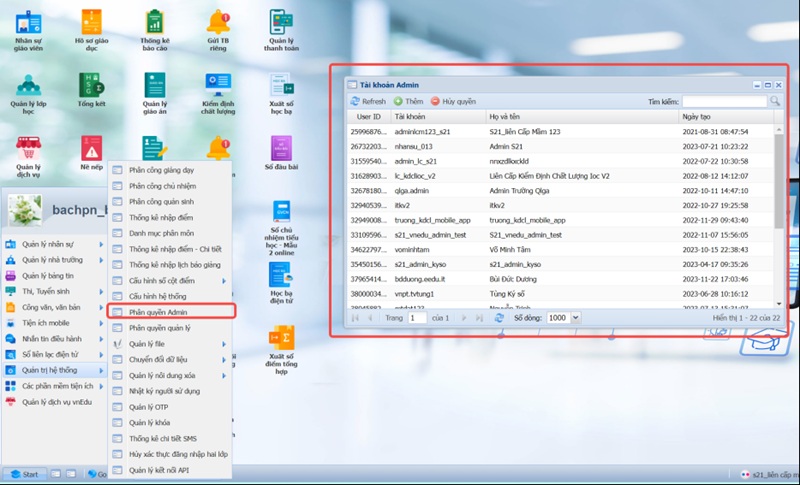Open Xuất sổ điểm tổng hợp icon

tap(281, 350)
